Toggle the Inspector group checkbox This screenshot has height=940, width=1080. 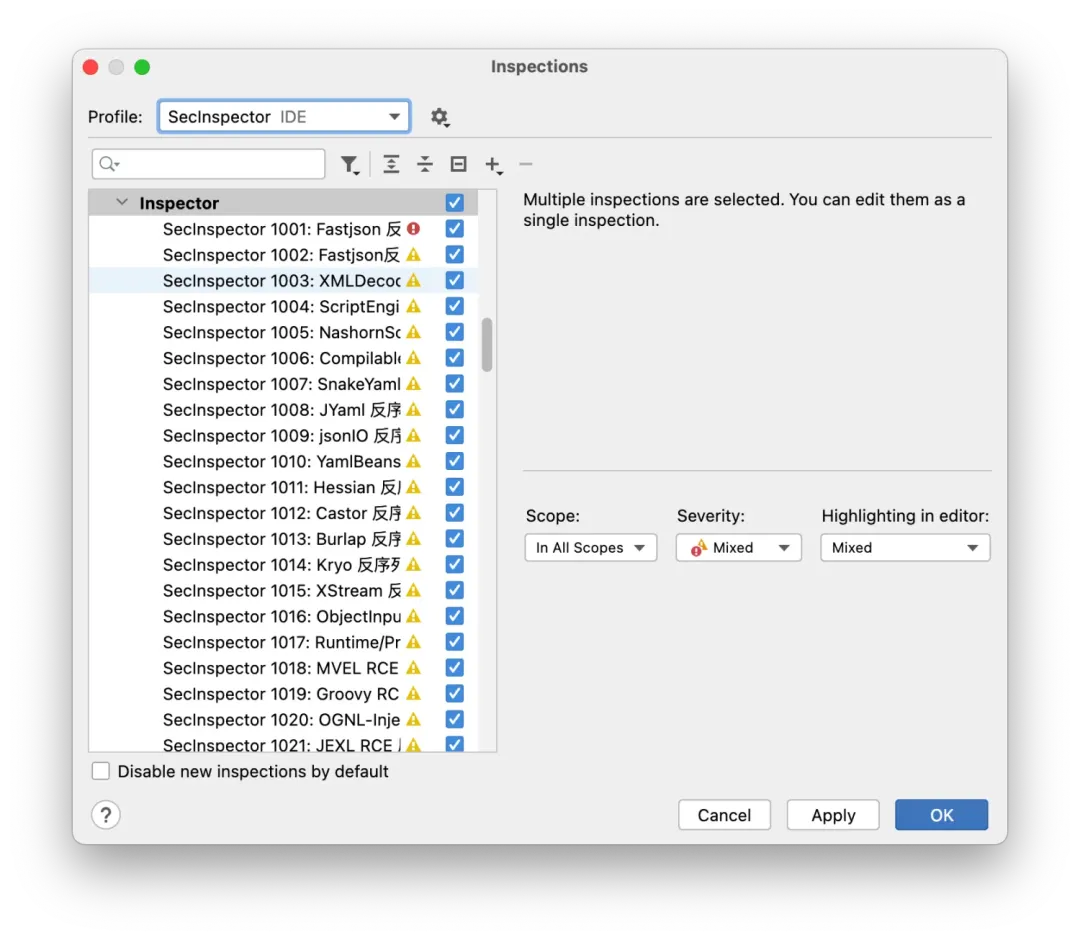pyautogui.click(x=455, y=202)
